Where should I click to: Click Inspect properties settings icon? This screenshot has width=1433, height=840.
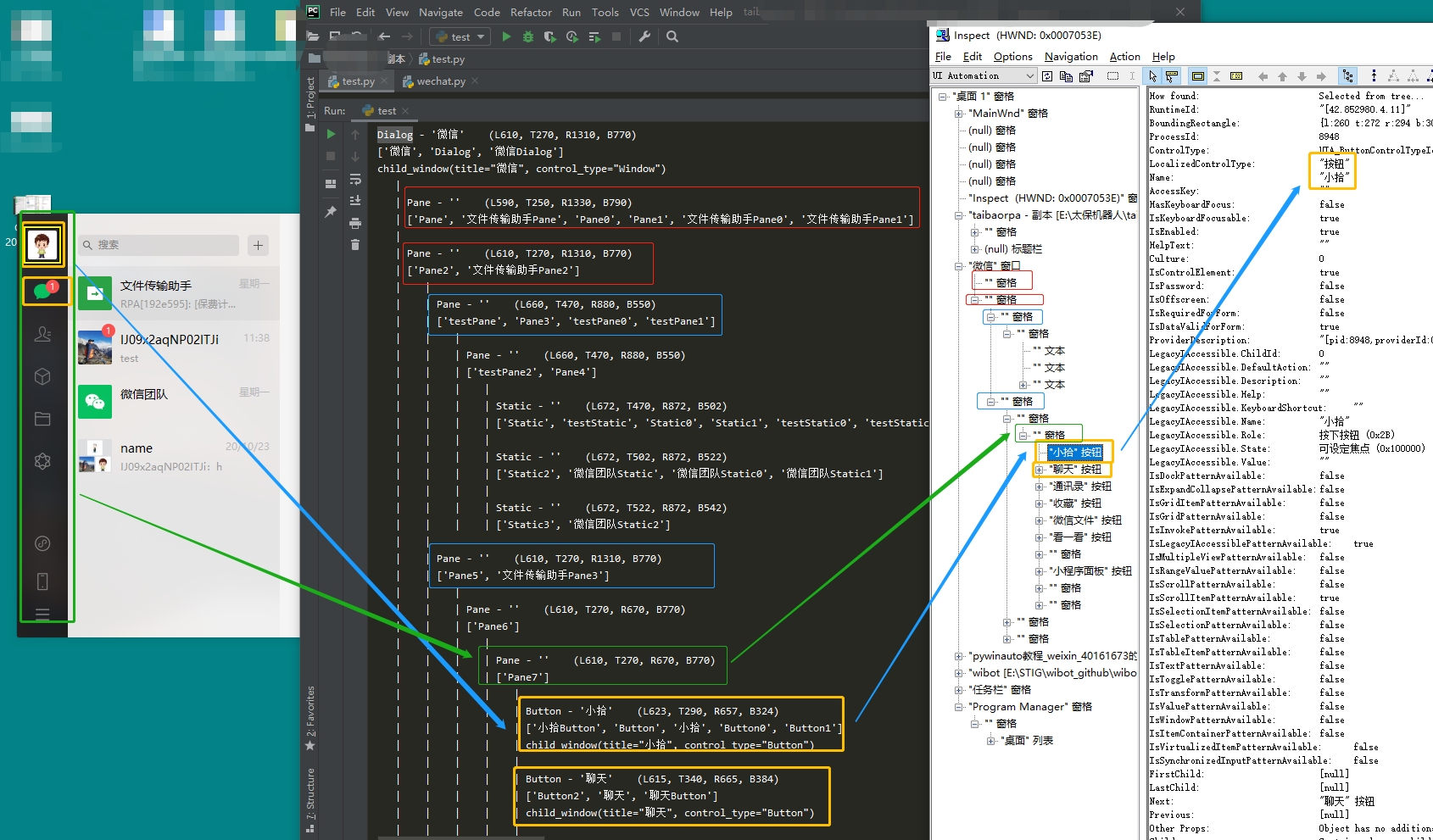tap(1086, 75)
